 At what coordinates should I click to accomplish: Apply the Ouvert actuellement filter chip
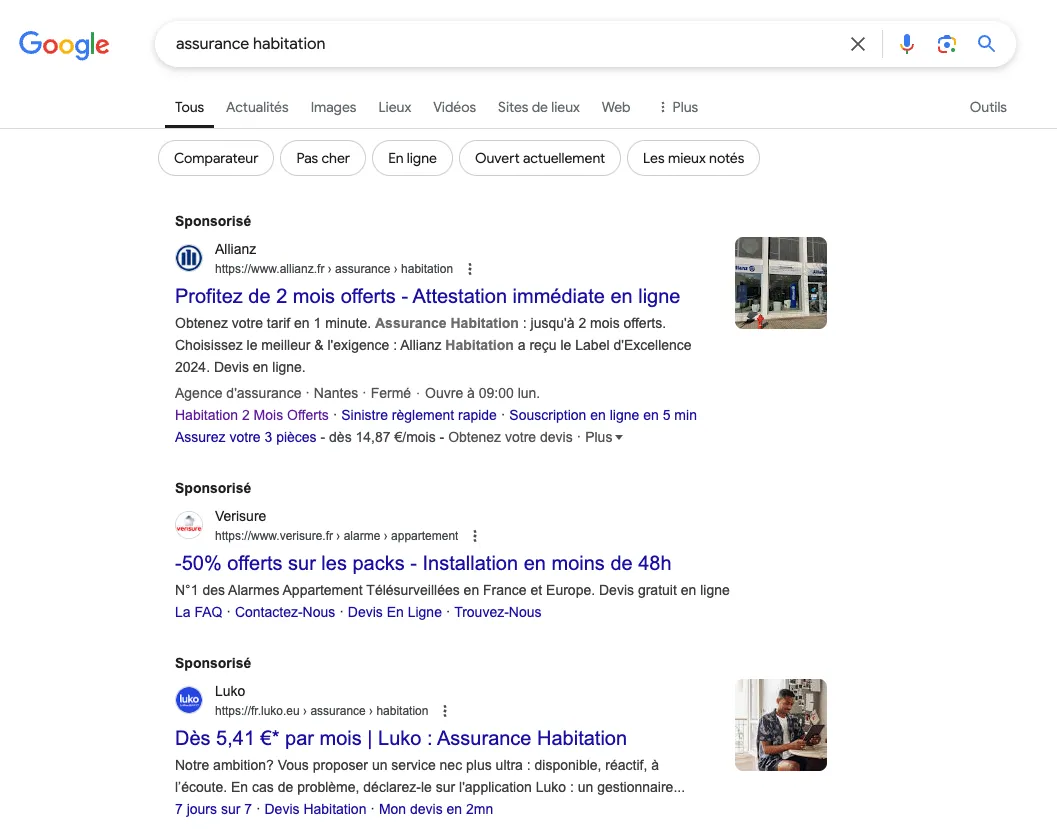tap(539, 158)
